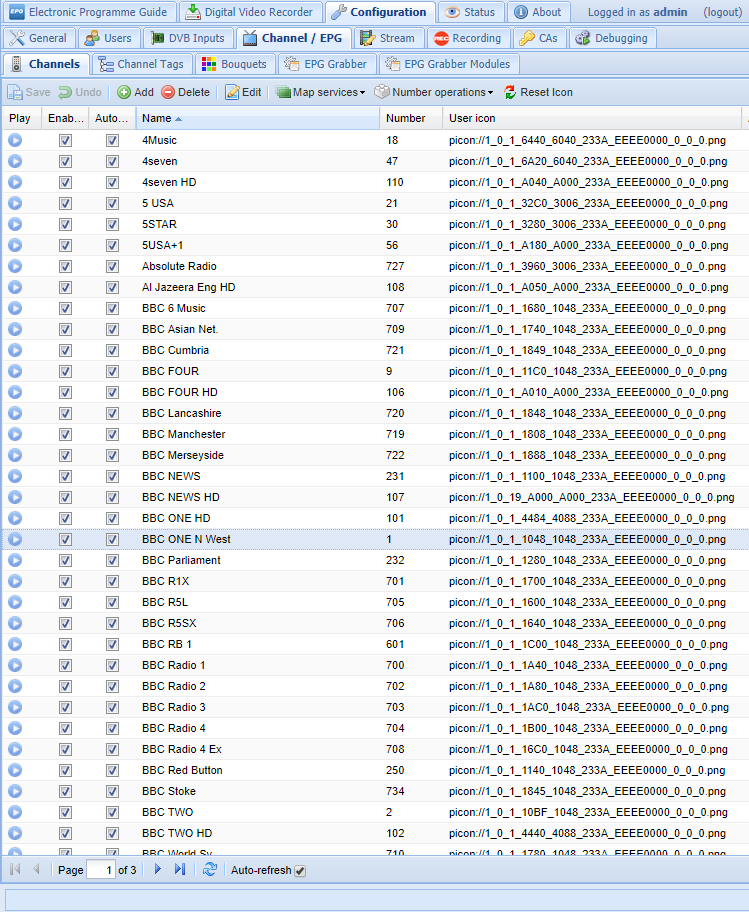This screenshot has height=912, width=749.
Task: Edit the selected channel
Action: (x=244, y=92)
